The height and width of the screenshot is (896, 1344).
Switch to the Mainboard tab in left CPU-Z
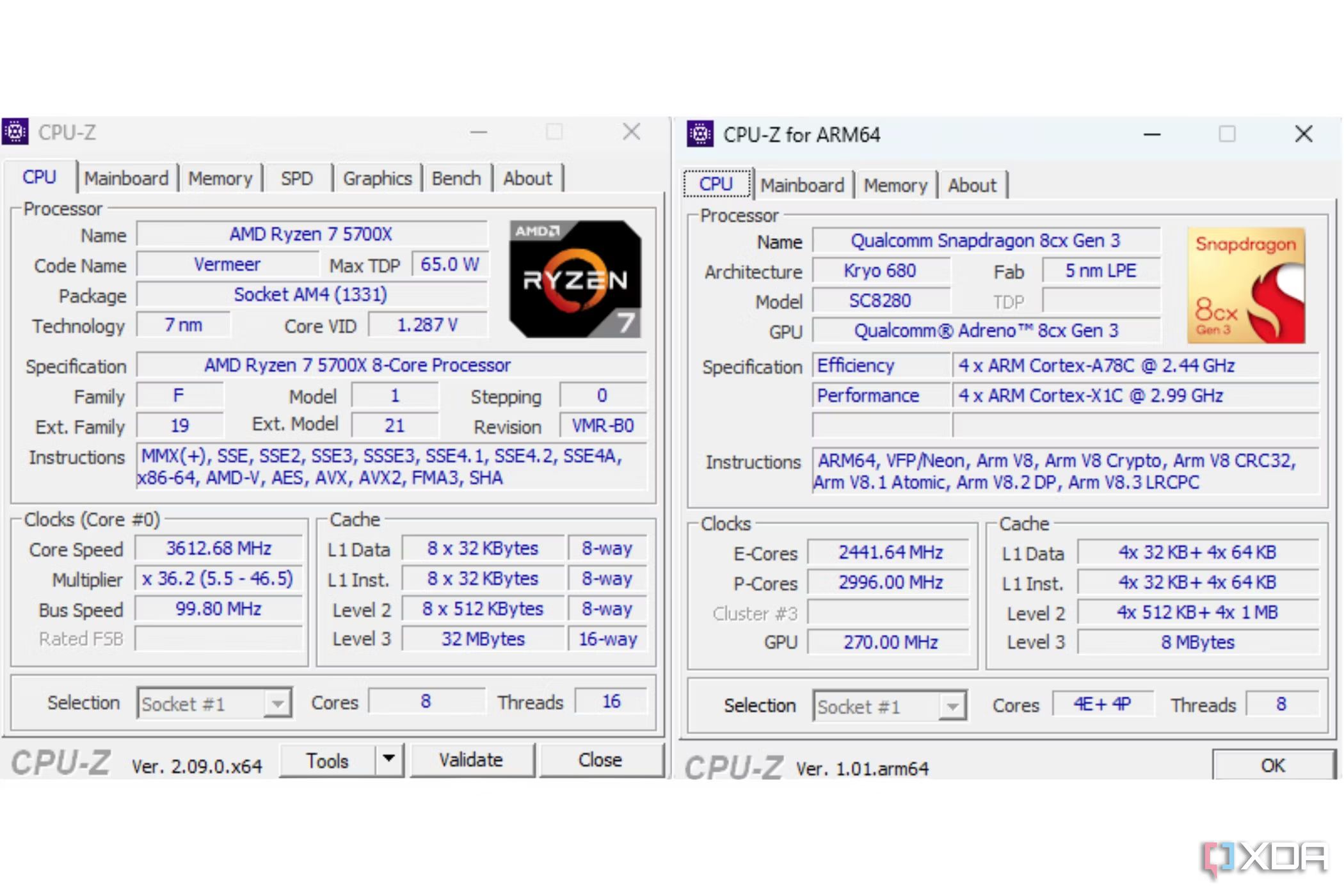tap(126, 178)
